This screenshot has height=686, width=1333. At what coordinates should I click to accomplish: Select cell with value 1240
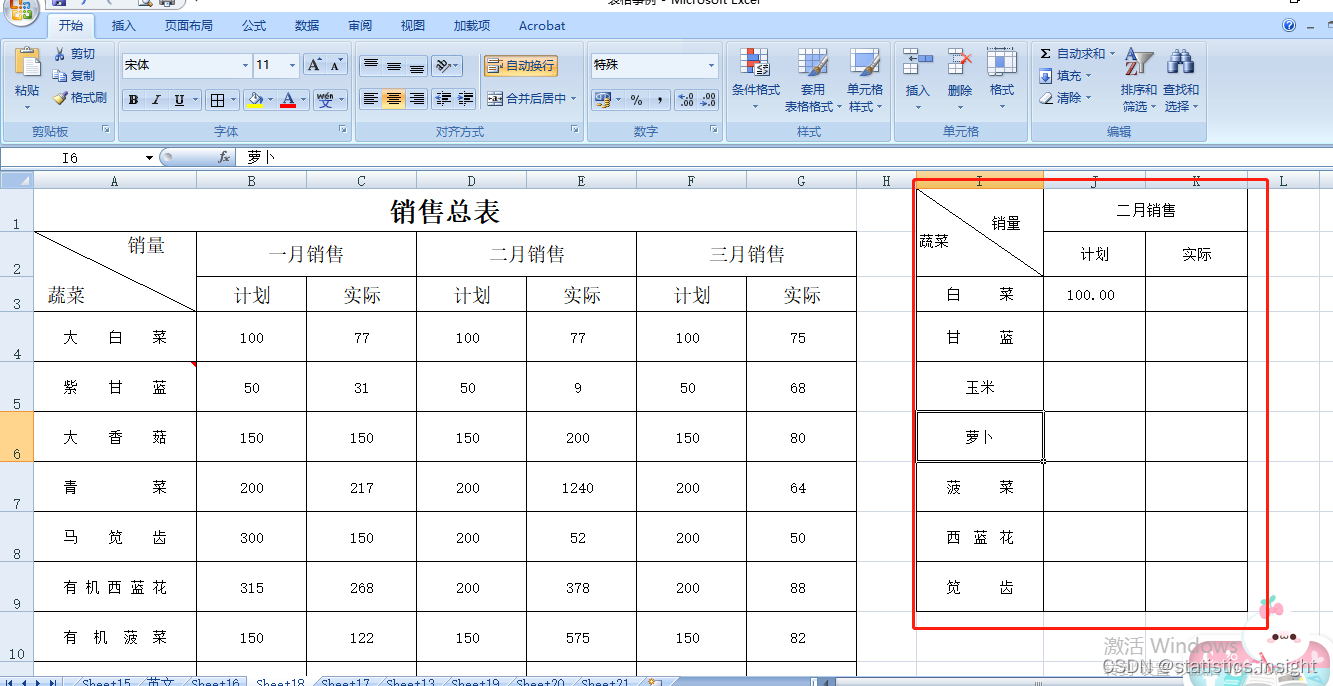(x=581, y=487)
